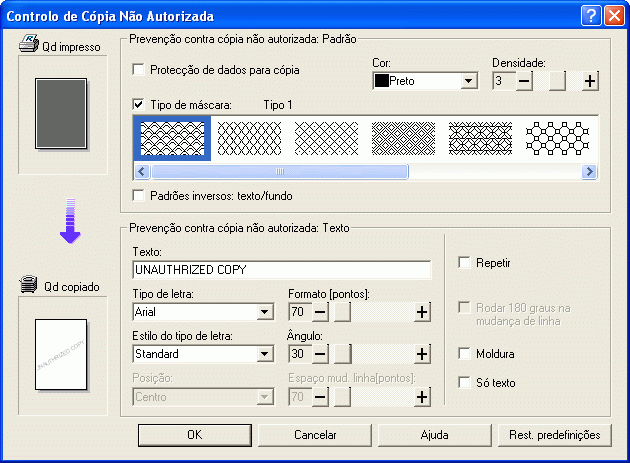Click Rest. predefinições to restore defaults

[554, 435]
